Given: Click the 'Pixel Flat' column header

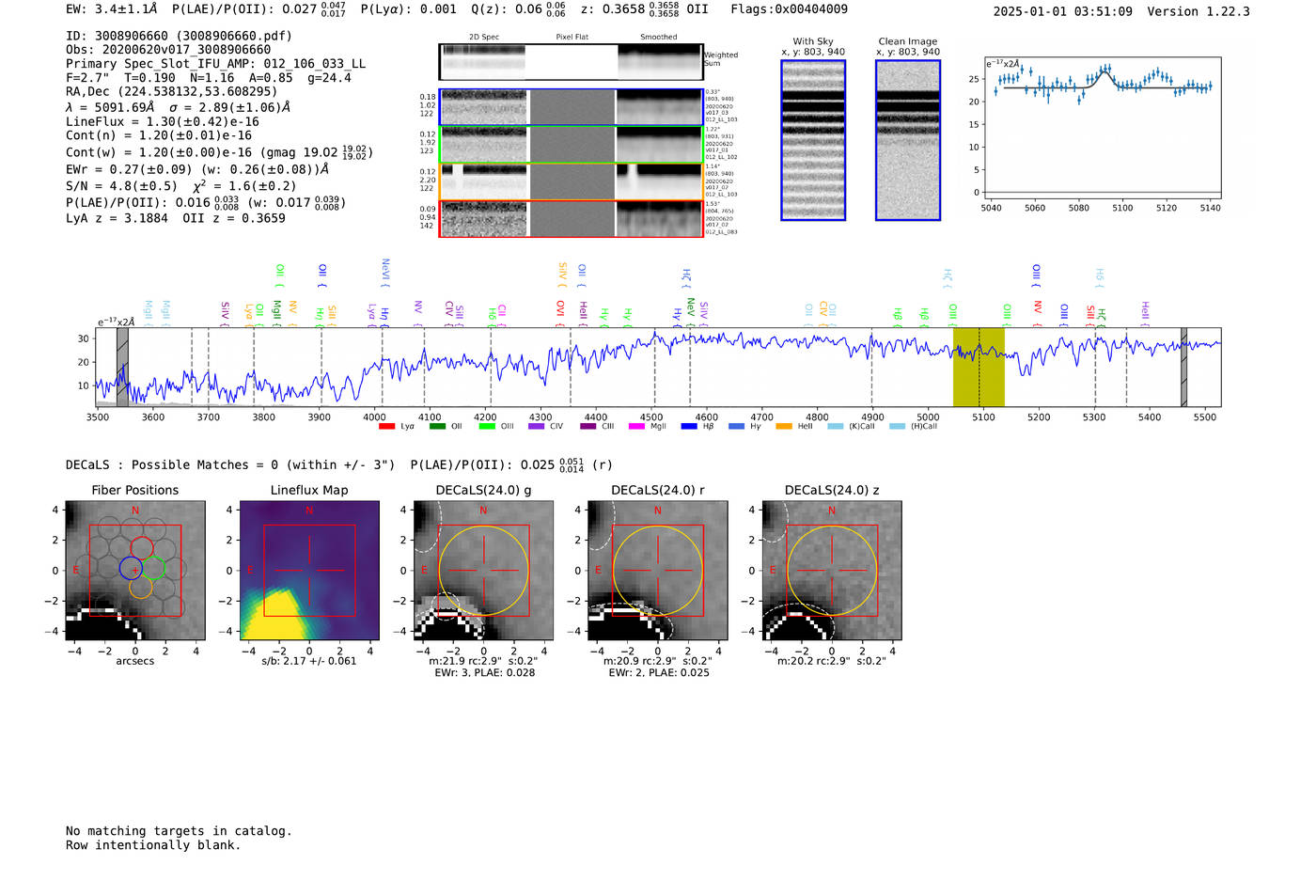Looking at the screenshot, I should [572, 37].
